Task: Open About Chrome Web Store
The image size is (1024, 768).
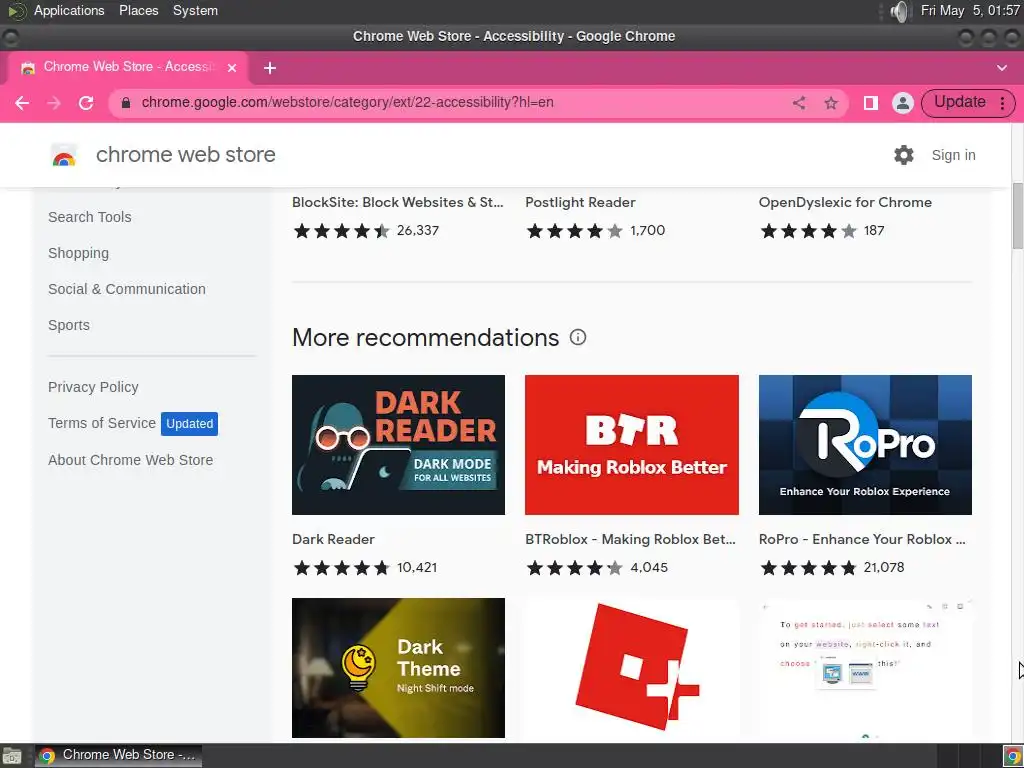Action: coord(130,460)
